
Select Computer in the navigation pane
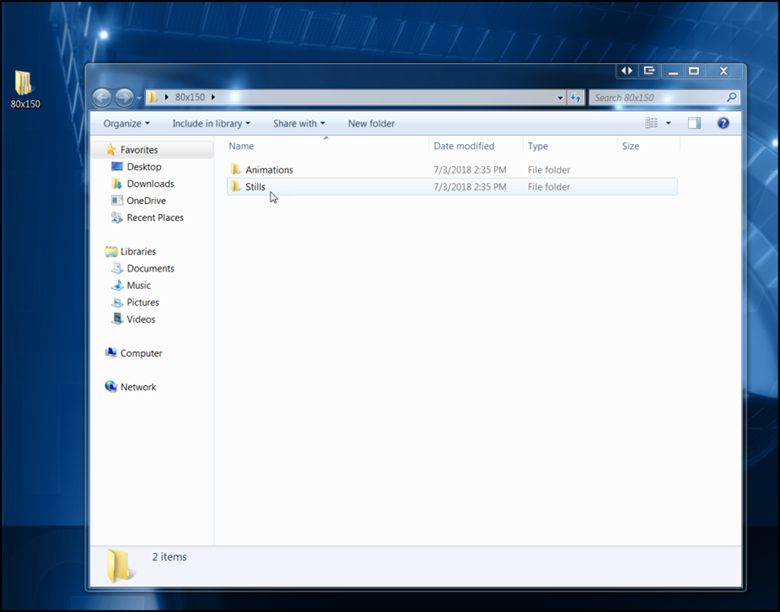(x=141, y=353)
